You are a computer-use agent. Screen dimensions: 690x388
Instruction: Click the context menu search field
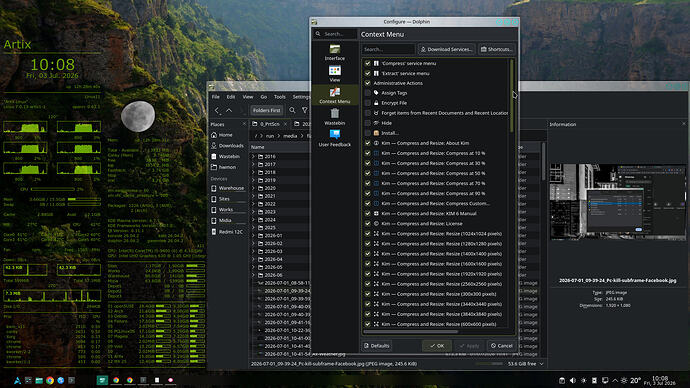388,49
